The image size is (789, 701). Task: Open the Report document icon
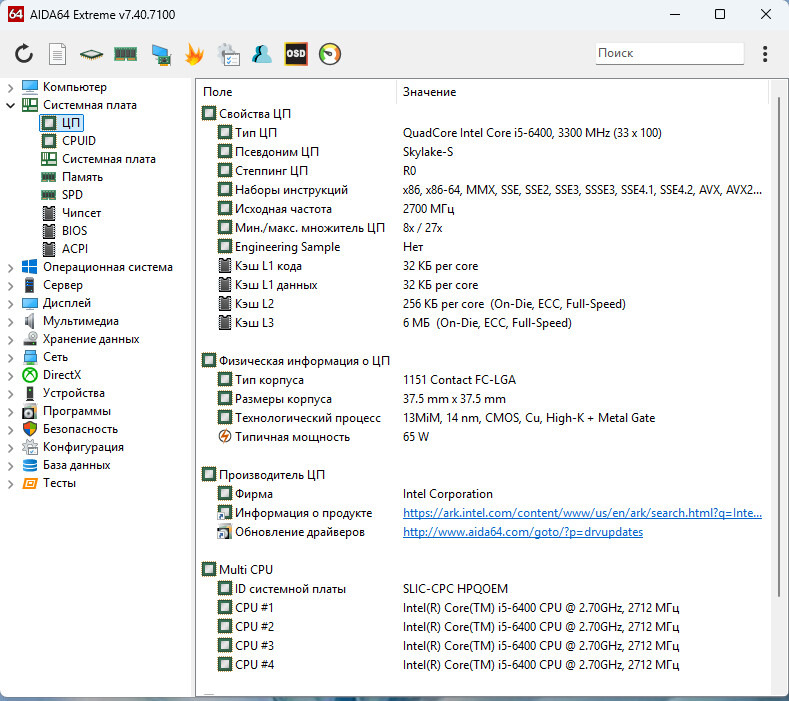(x=58, y=54)
